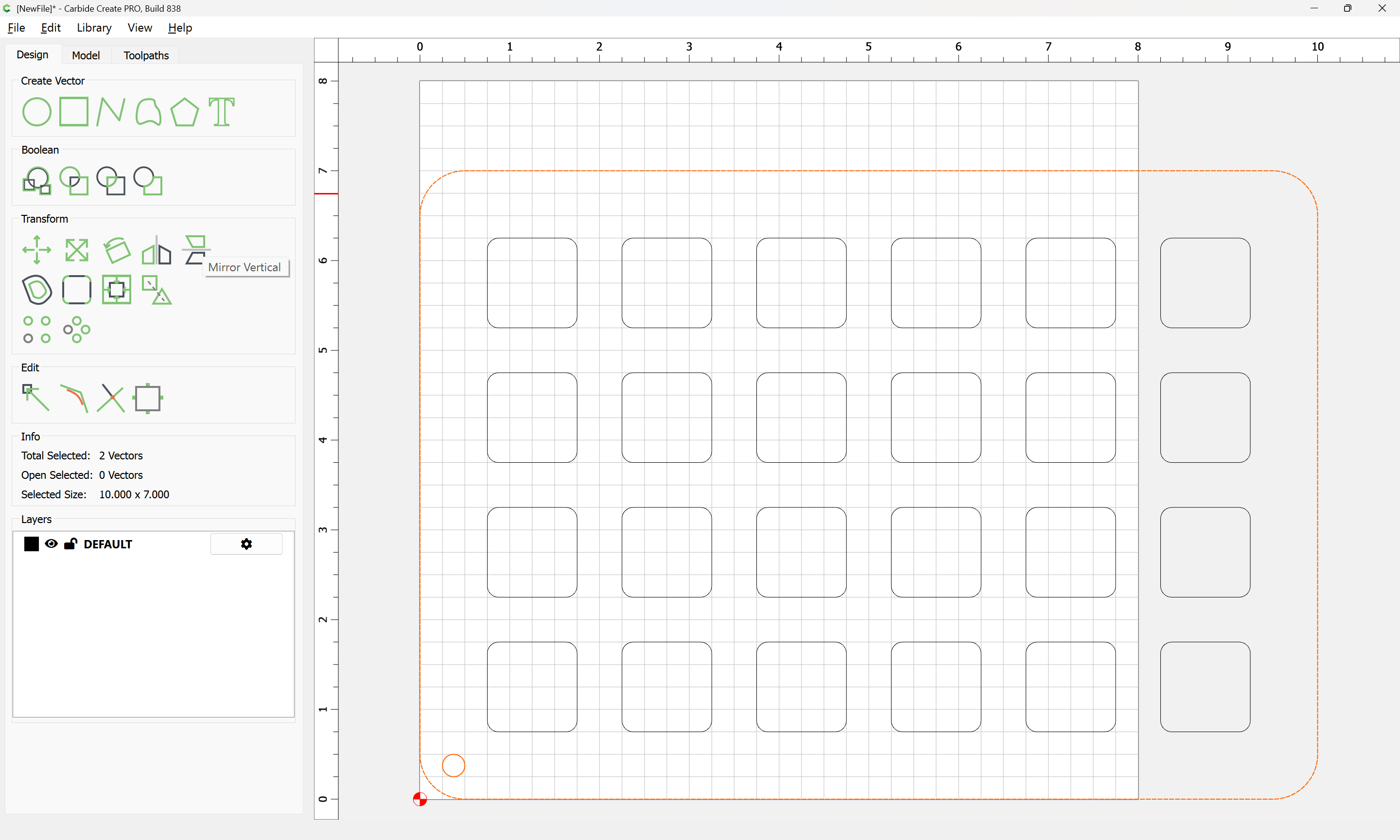Click the Total Selected 2 Vectors text
Image resolution: width=1400 pixels, height=840 pixels.
point(82,455)
